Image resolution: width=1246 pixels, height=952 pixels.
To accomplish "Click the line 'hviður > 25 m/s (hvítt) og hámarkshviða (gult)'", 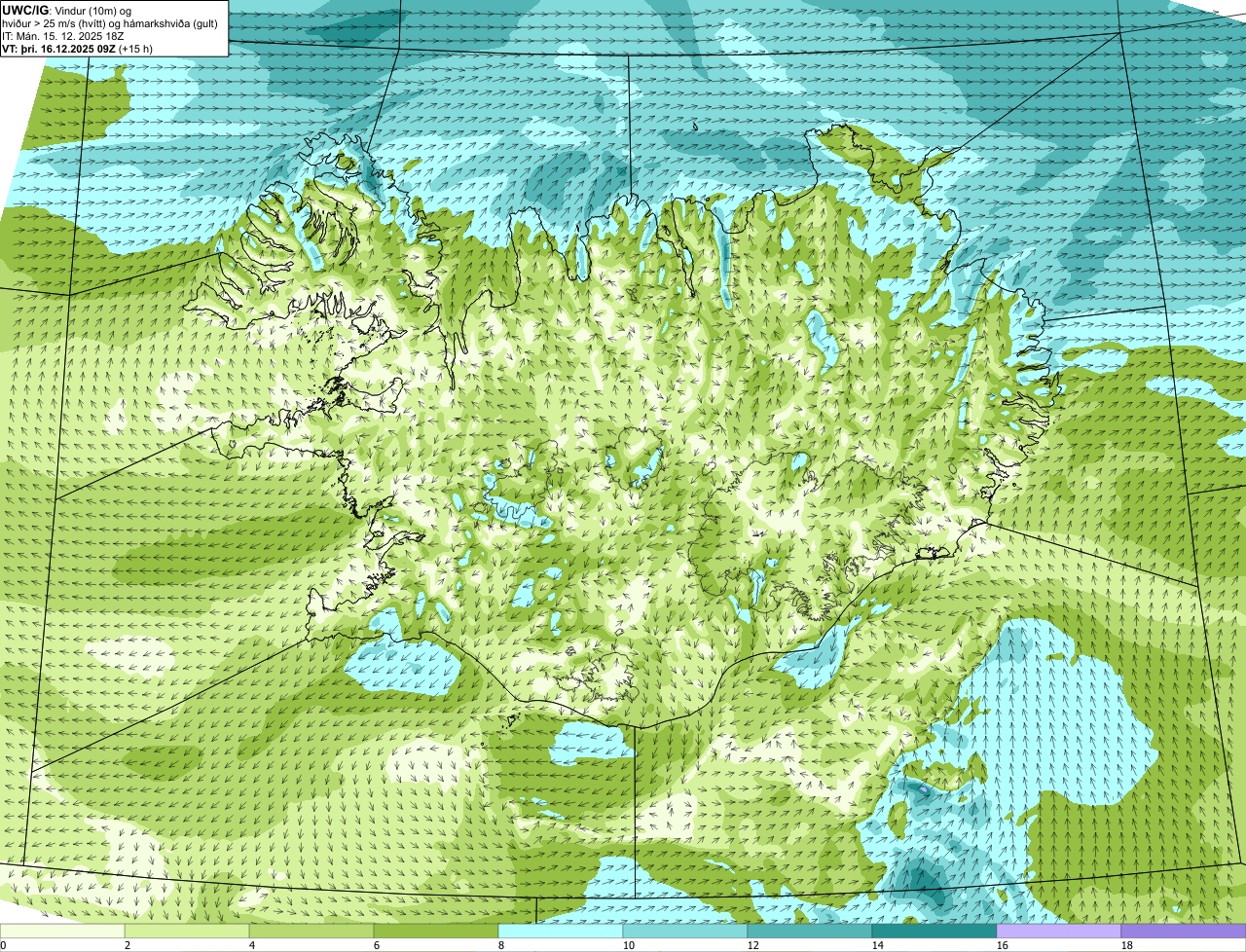I will (110, 23).
